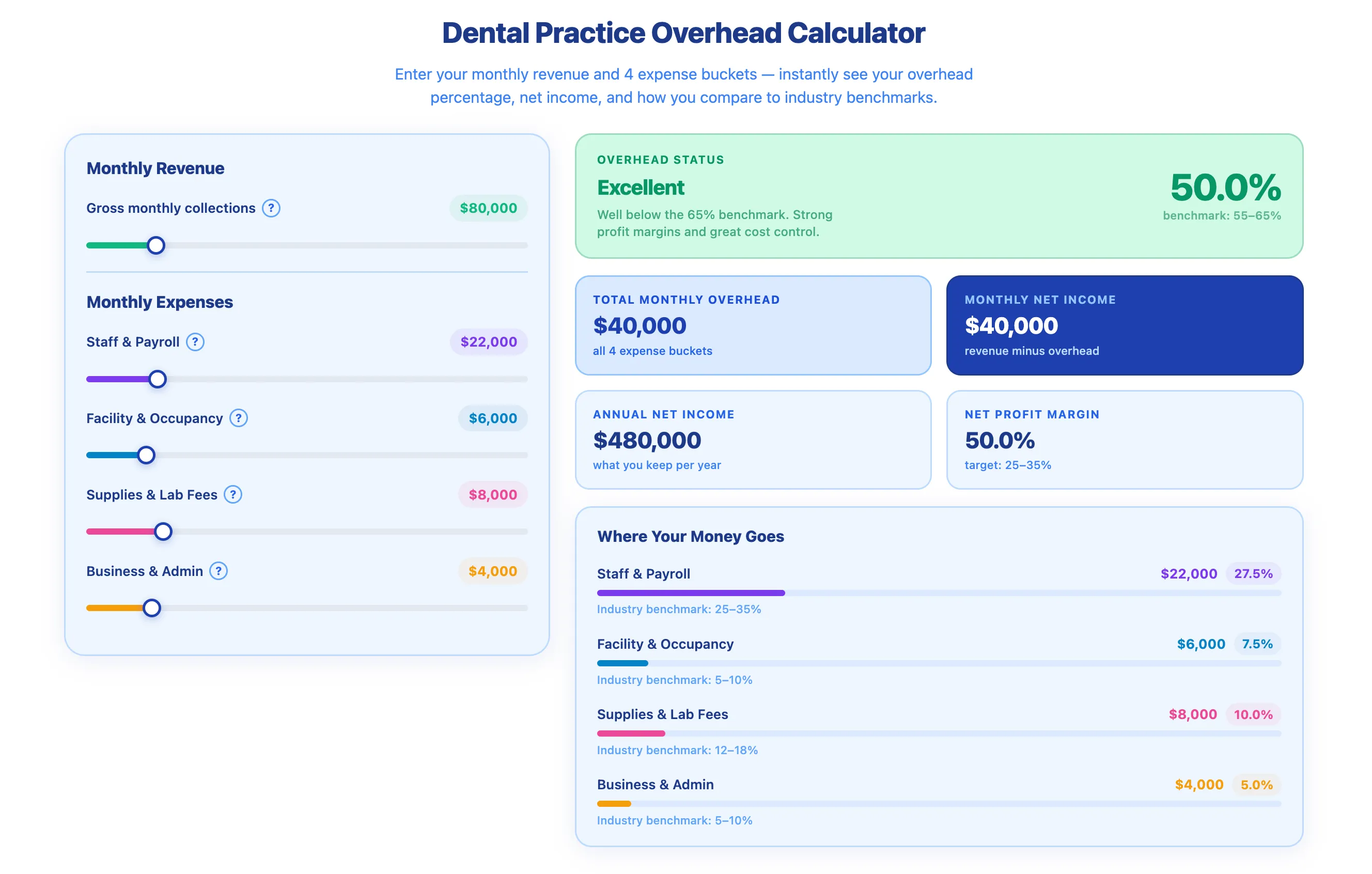Click the 27.5% Staff & Payroll percentage pill
Screen dimensions: 1372x874
[1253, 574]
